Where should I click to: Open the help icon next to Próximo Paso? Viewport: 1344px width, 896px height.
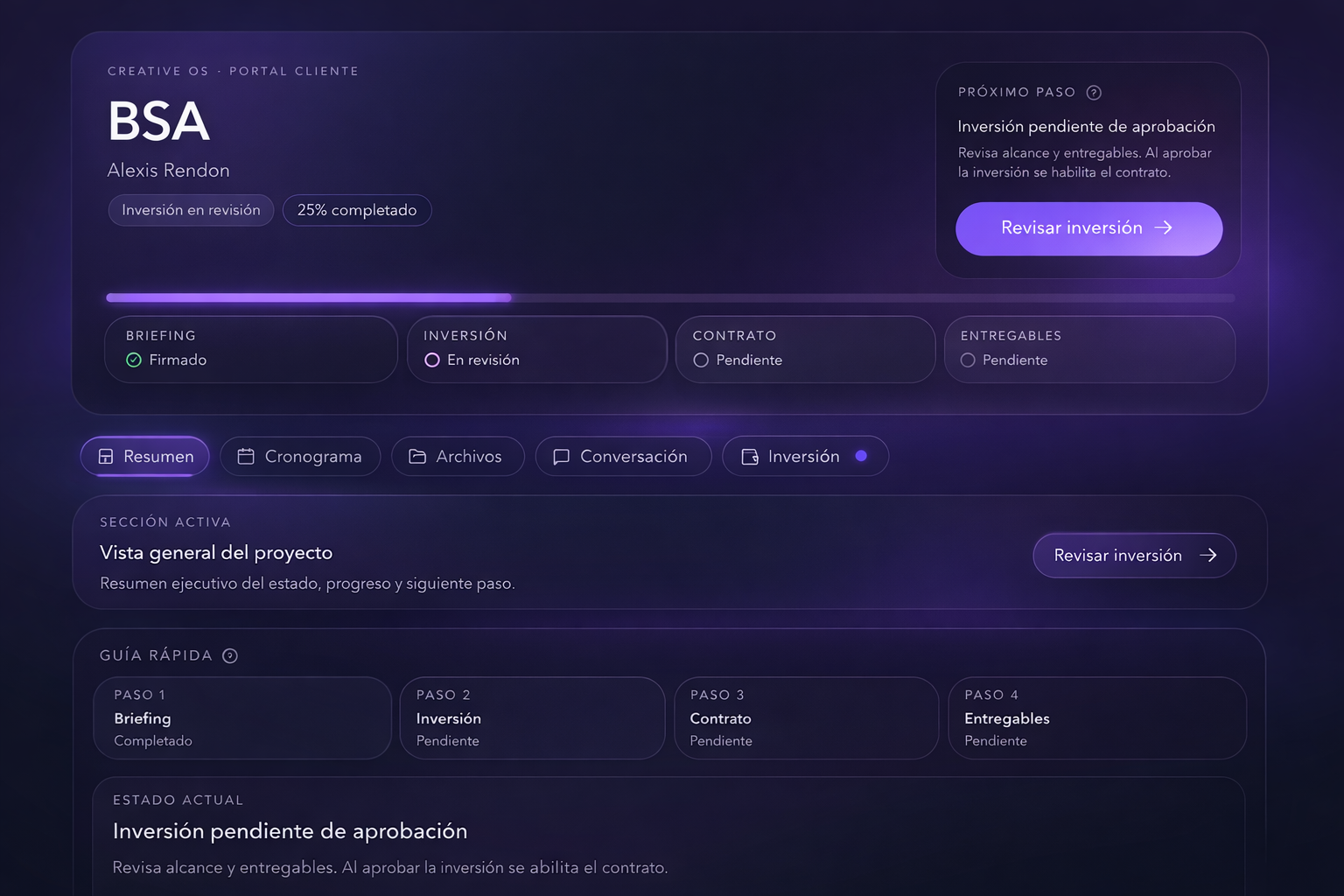[1094, 92]
